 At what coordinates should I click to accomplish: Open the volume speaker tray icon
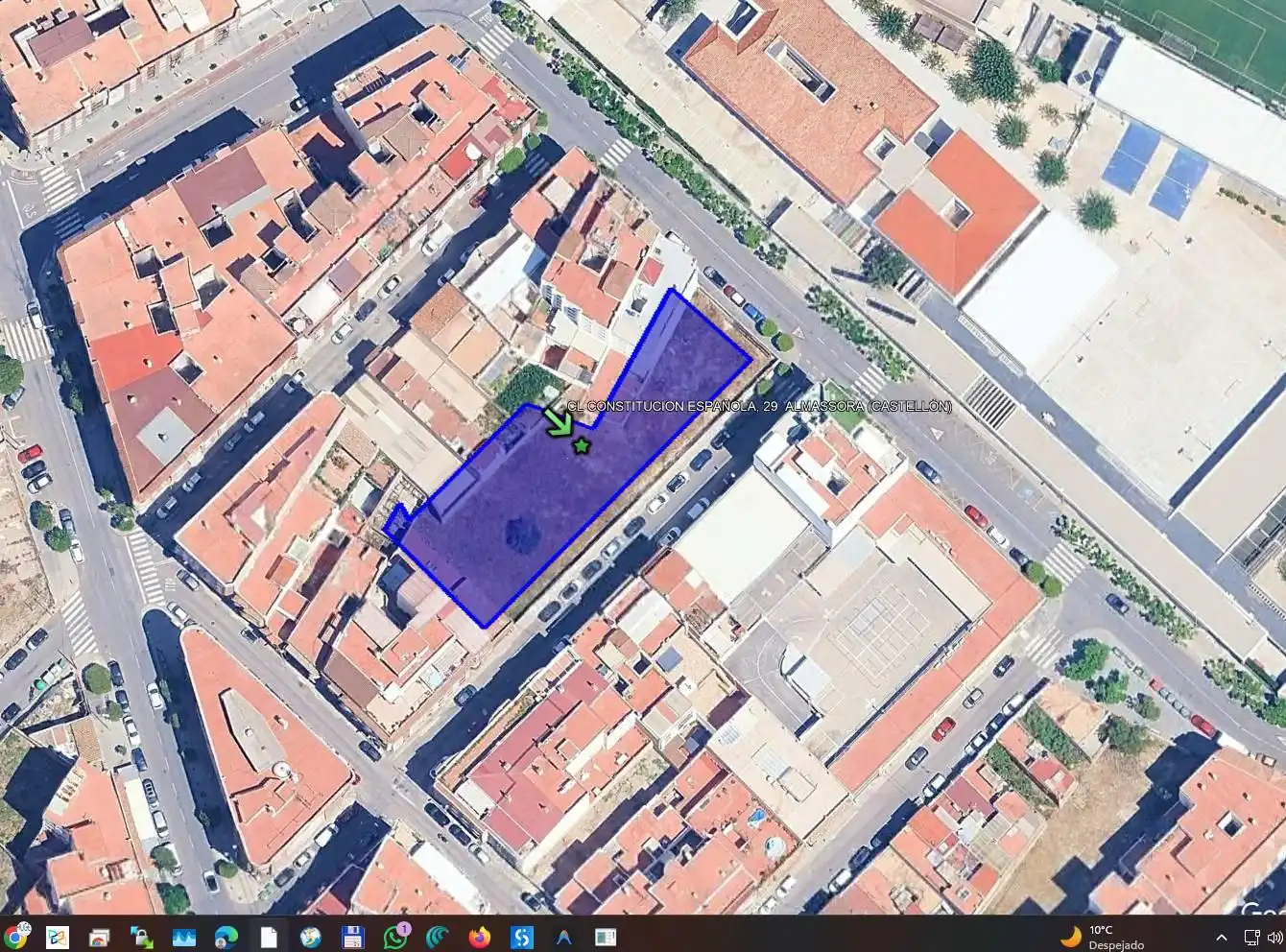(1275, 937)
